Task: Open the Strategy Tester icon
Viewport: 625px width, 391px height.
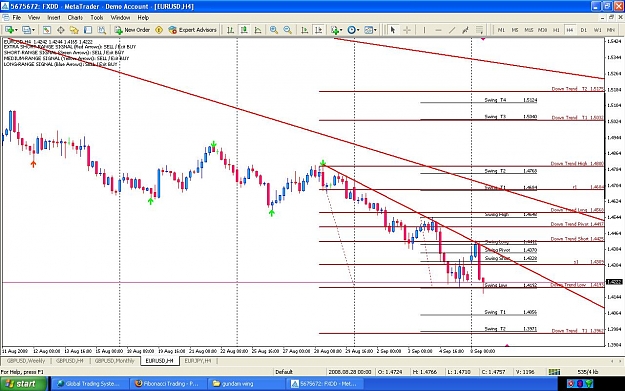Action: coord(102,30)
